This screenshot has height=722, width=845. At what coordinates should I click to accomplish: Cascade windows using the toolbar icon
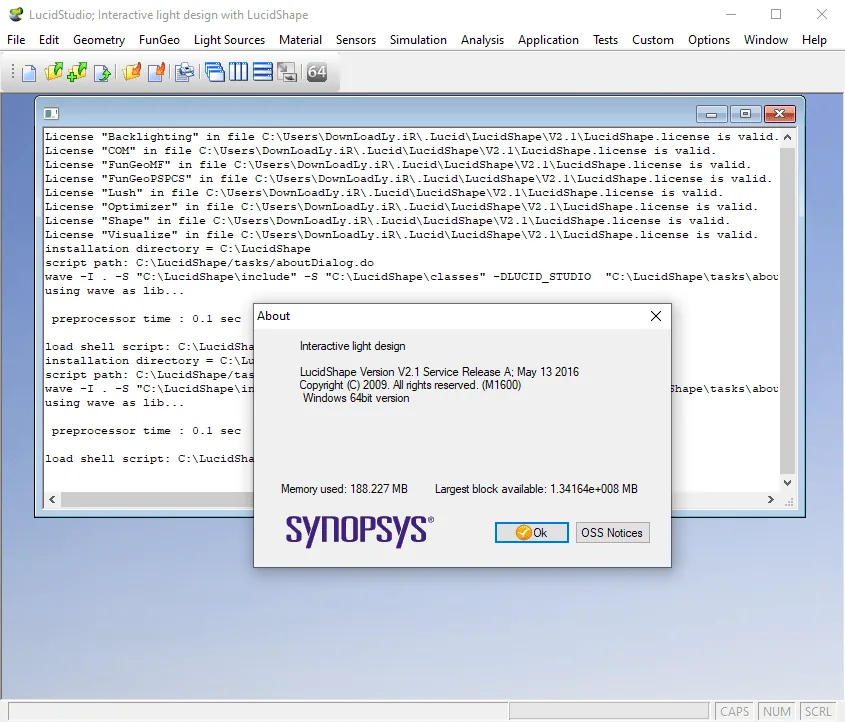[x=215, y=72]
